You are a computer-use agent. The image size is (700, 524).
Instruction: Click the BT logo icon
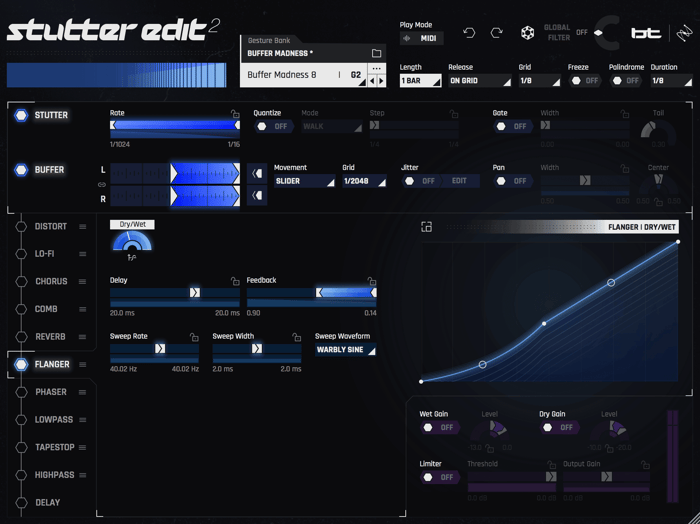click(x=646, y=33)
